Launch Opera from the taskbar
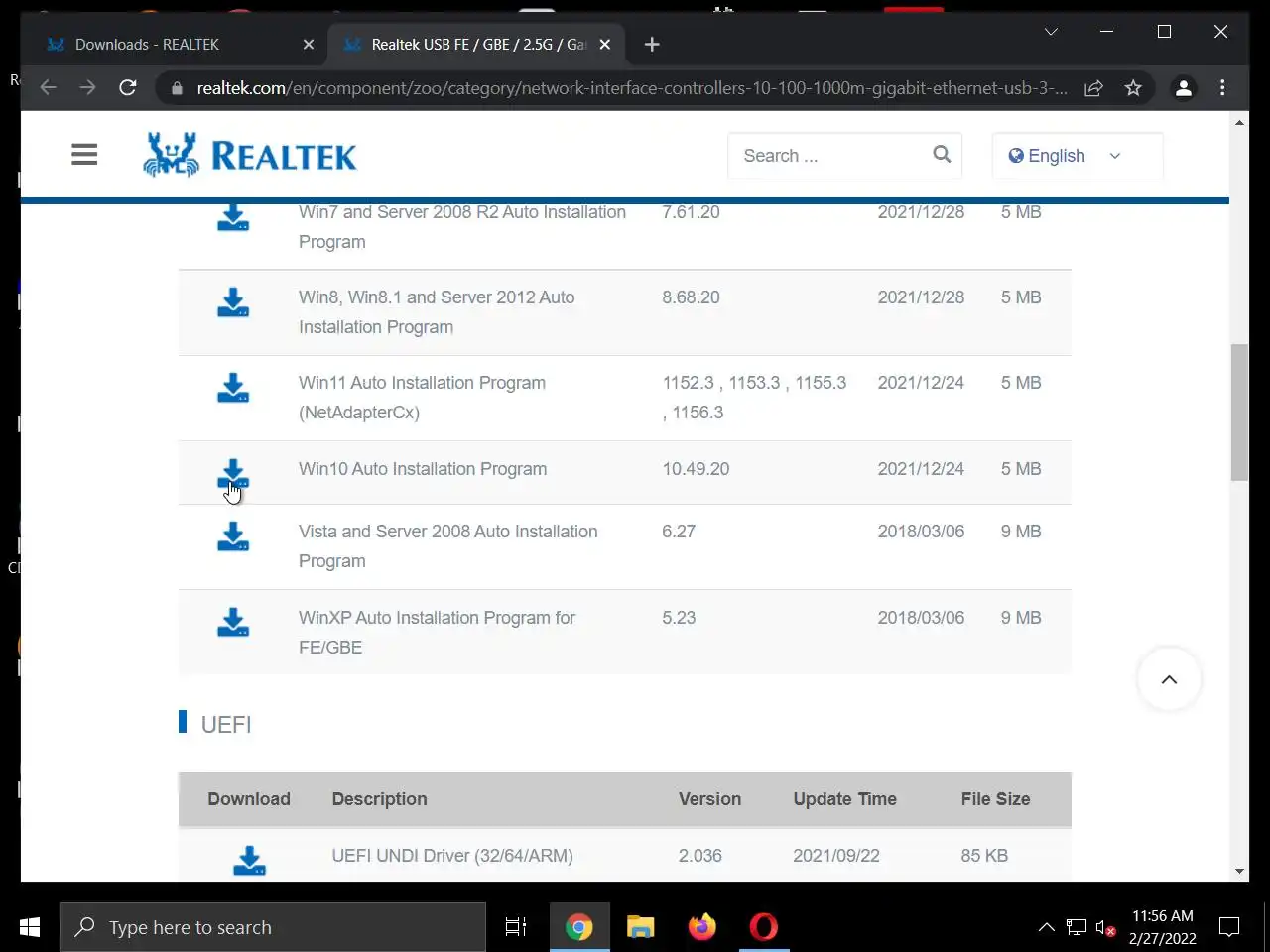Image resolution: width=1270 pixels, height=952 pixels. coord(764,927)
